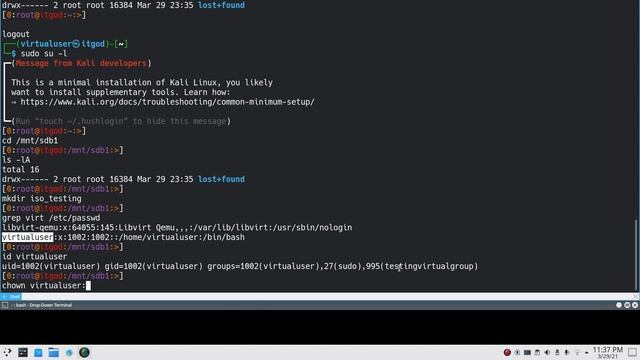Click the id virtualuser command text

pyautogui.click(x=34, y=257)
